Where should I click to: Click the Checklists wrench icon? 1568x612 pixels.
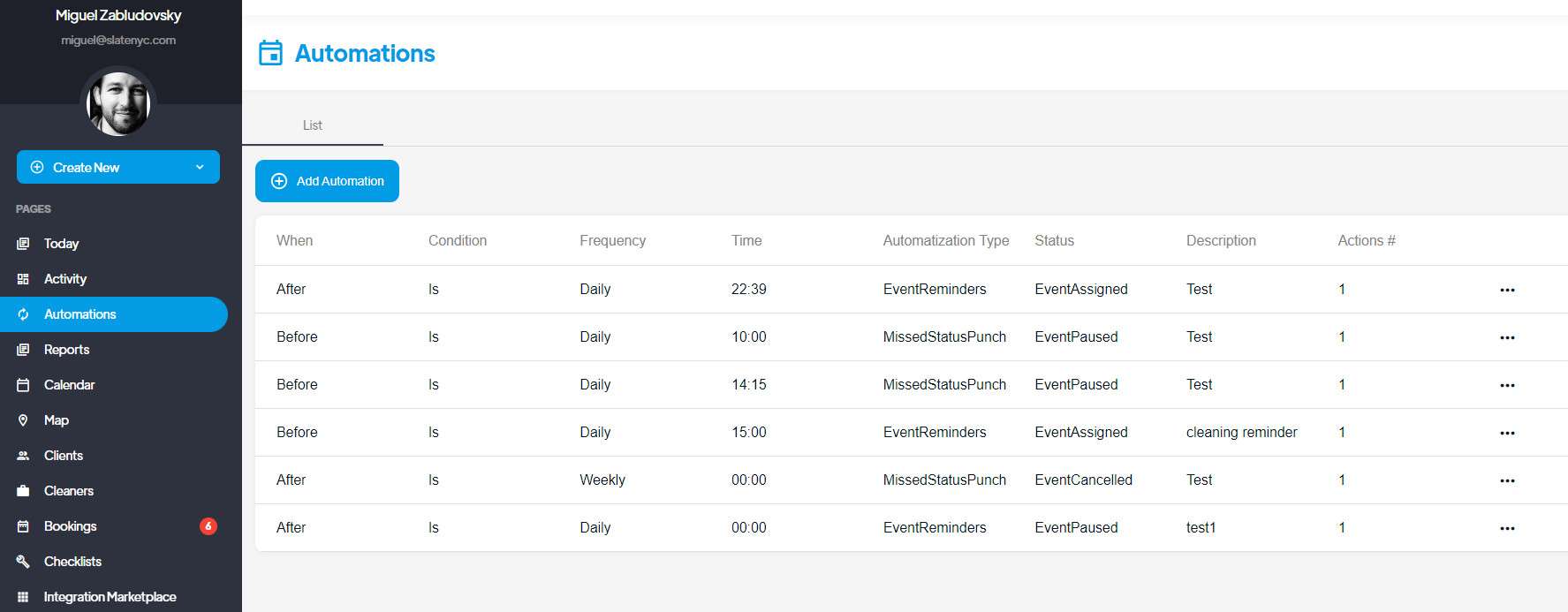click(23, 562)
